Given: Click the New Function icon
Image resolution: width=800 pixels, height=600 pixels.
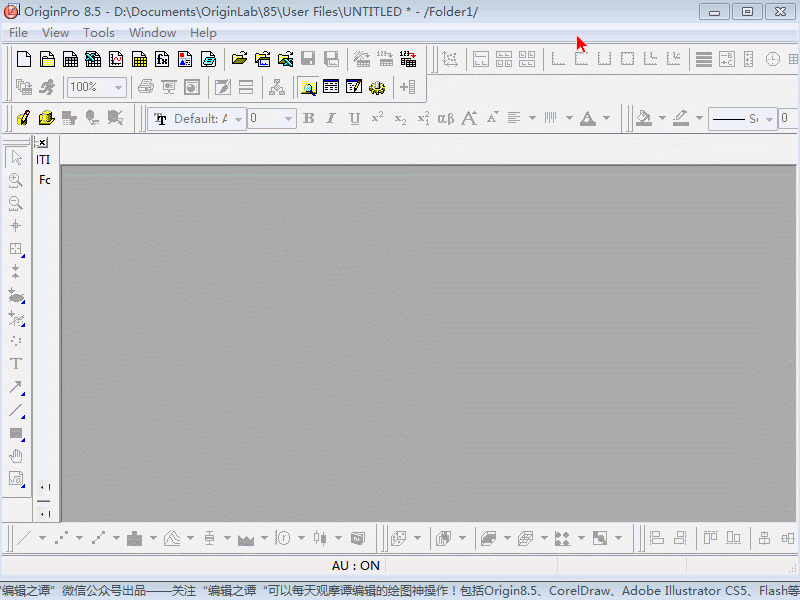Looking at the screenshot, I should [162, 60].
